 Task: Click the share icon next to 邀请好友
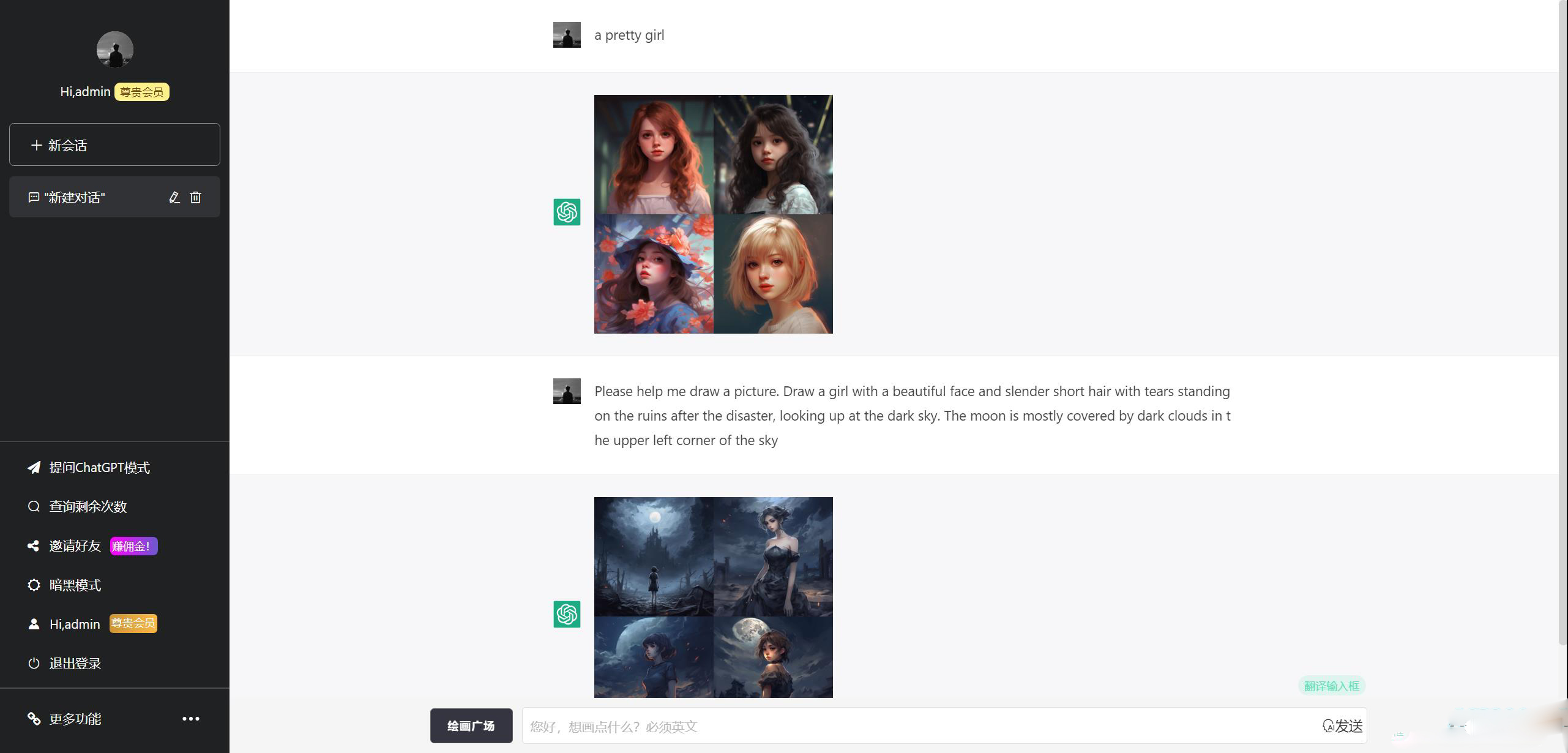click(34, 545)
